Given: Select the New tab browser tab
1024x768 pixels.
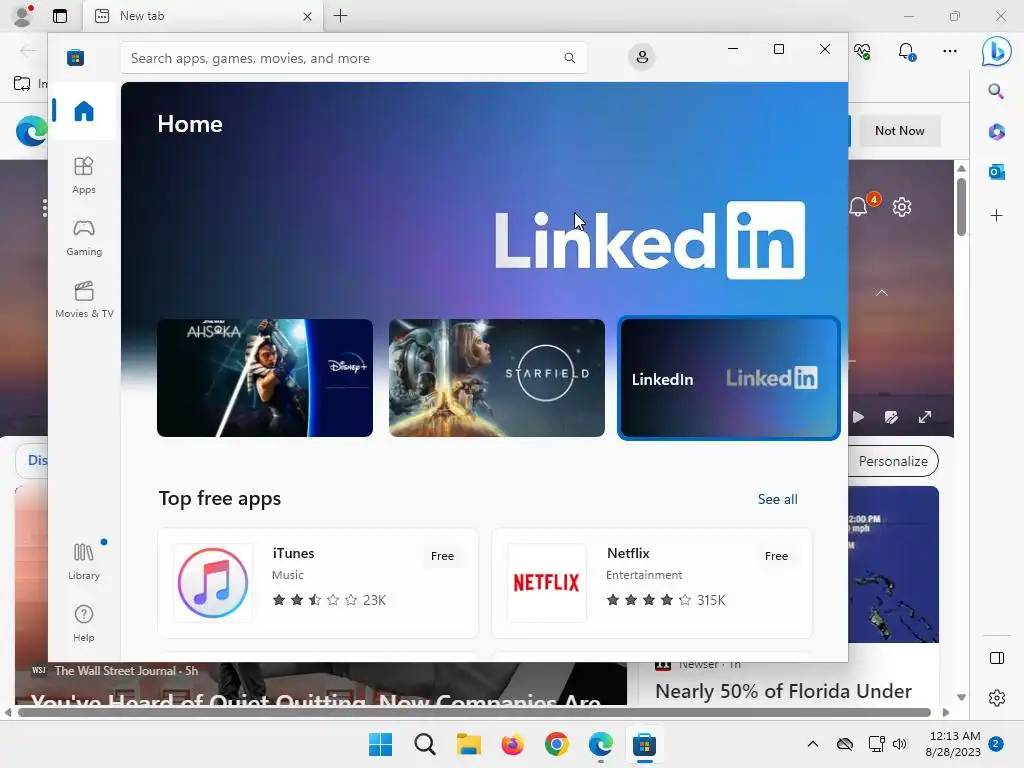Looking at the screenshot, I should [x=202, y=16].
